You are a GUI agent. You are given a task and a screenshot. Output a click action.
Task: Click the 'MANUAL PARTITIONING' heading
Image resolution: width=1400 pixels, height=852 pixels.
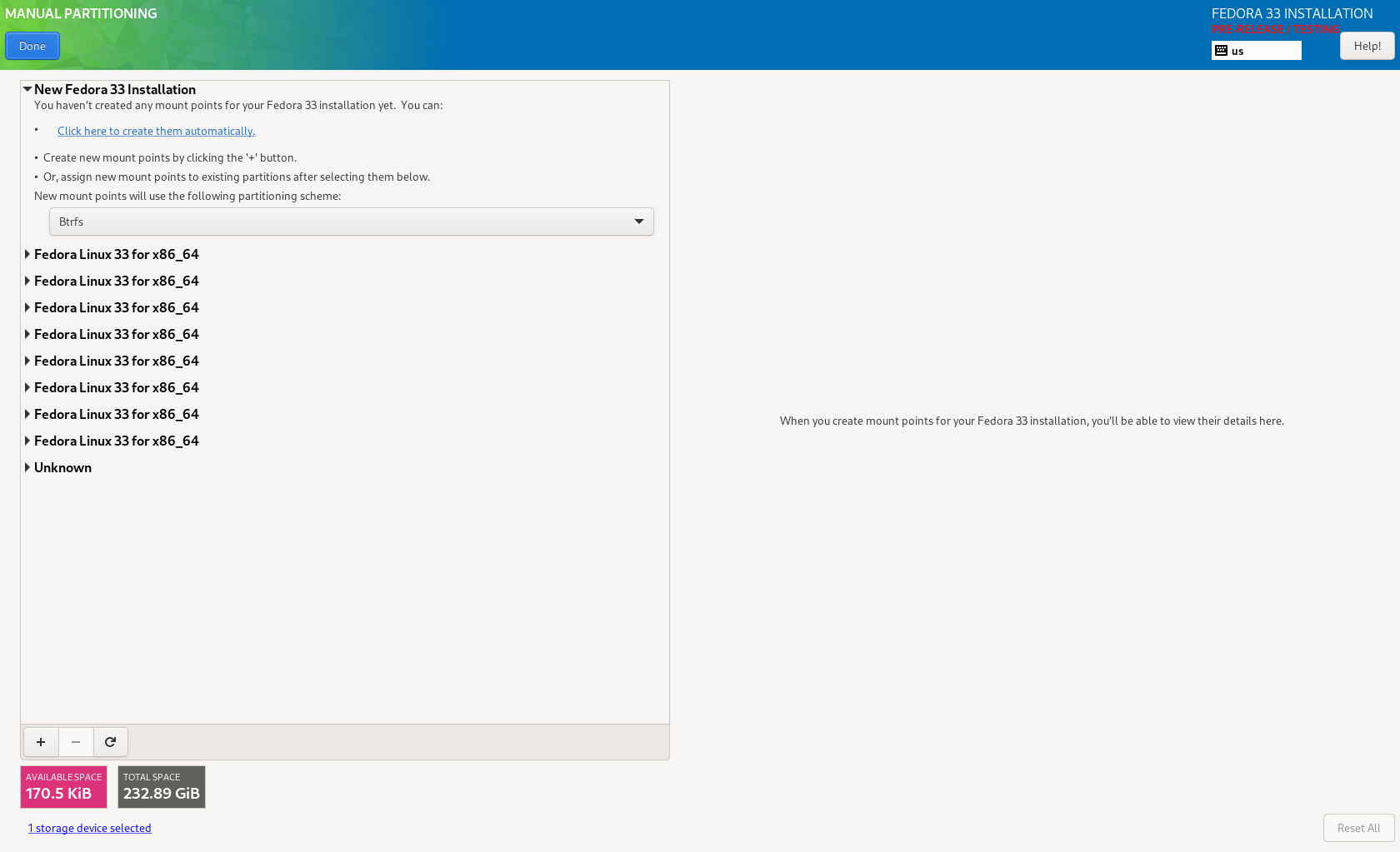click(81, 13)
